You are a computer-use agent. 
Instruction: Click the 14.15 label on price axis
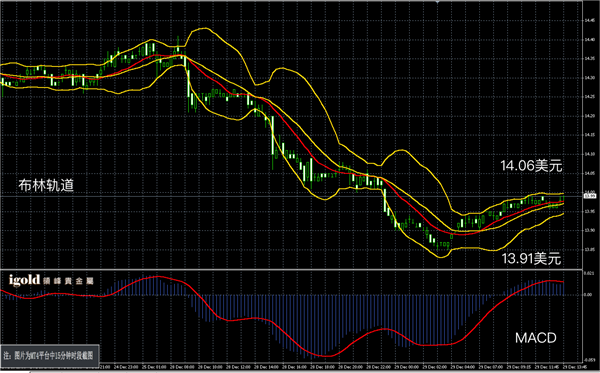coord(589,135)
